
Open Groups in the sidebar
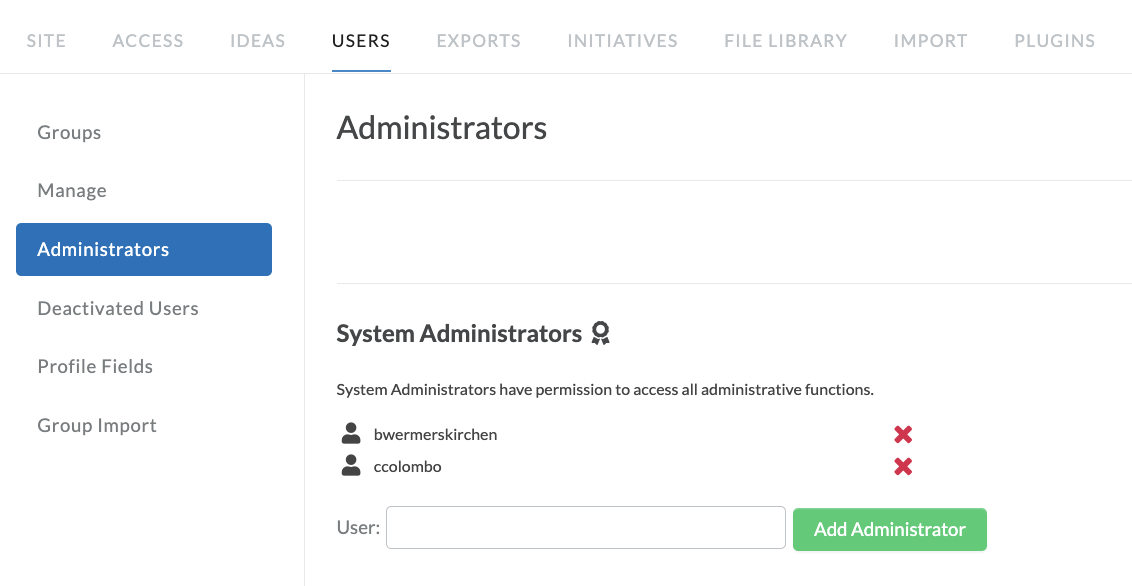pos(69,133)
